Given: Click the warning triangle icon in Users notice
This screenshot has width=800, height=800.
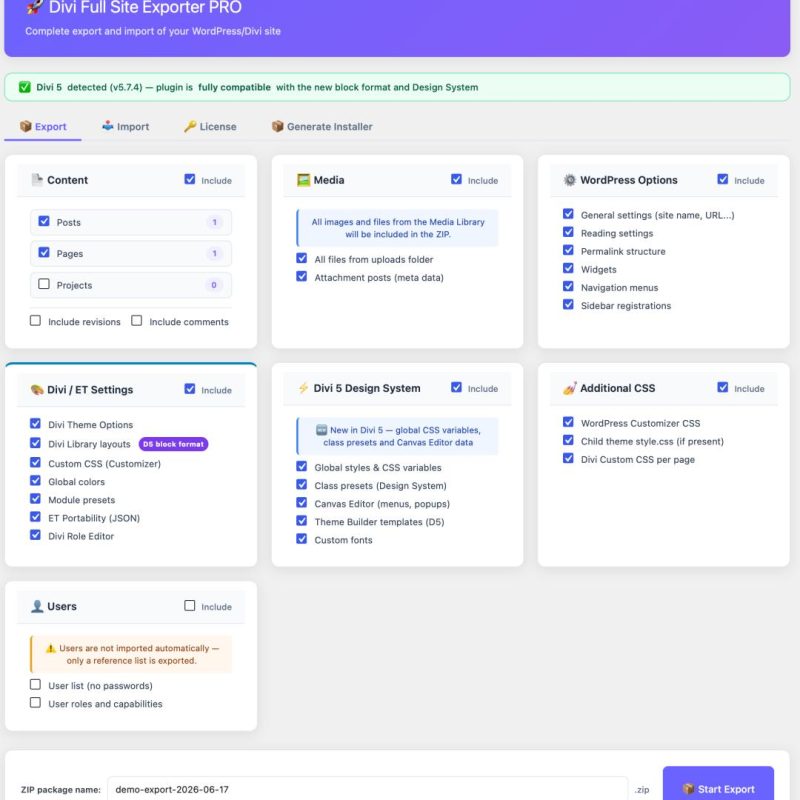Looking at the screenshot, I should pos(51,648).
